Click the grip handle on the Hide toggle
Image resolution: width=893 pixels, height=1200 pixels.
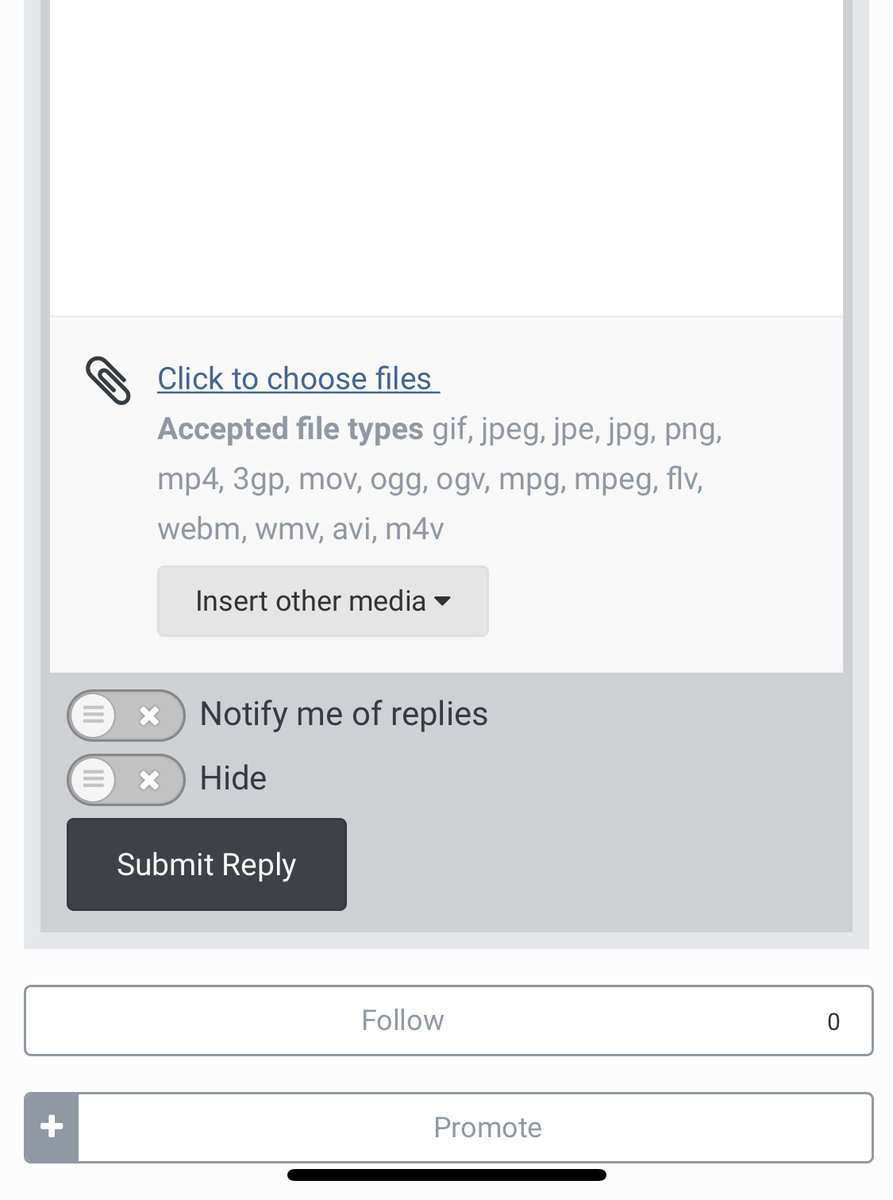click(93, 779)
